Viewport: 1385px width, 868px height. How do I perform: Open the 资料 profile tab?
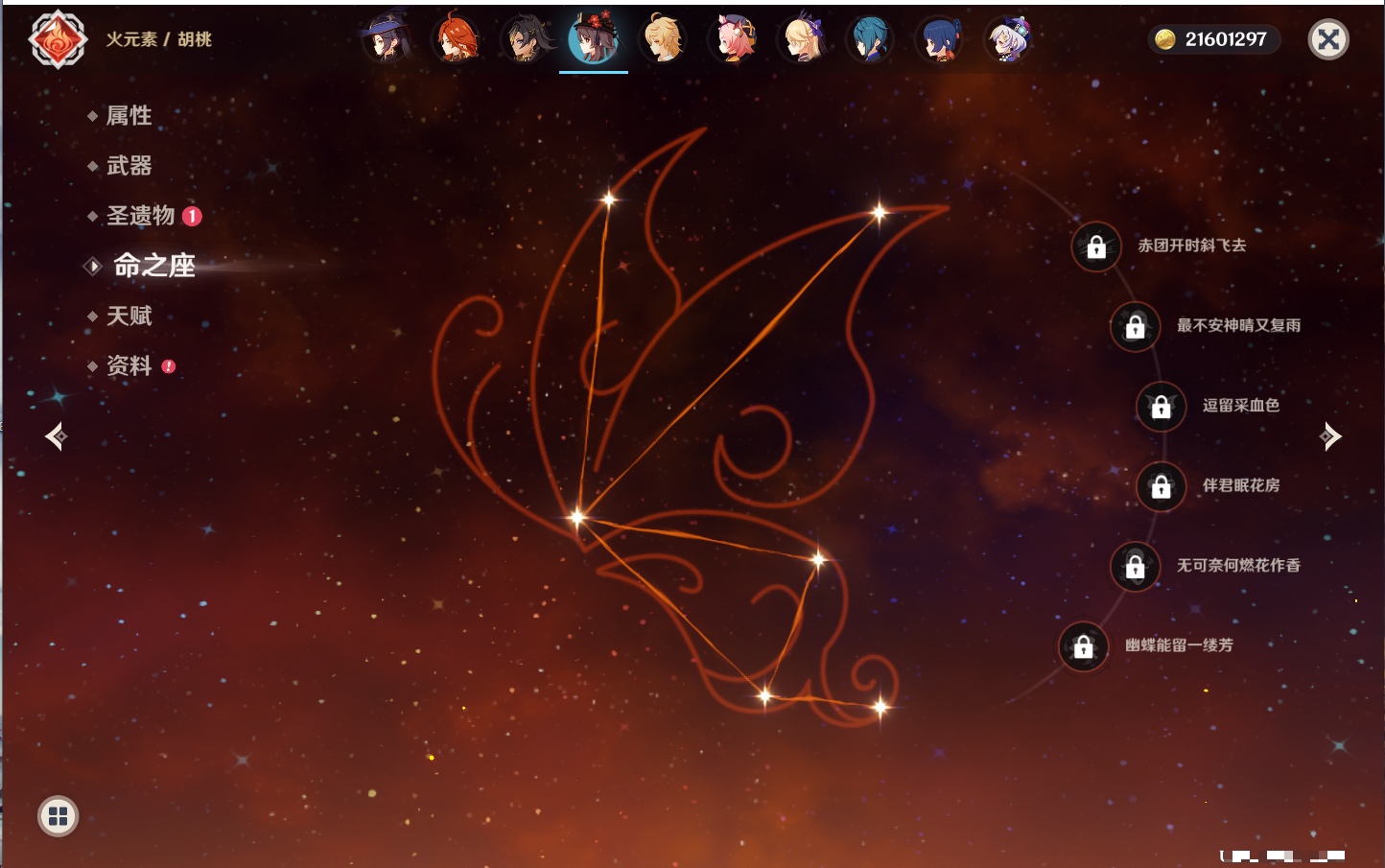(x=129, y=365)
